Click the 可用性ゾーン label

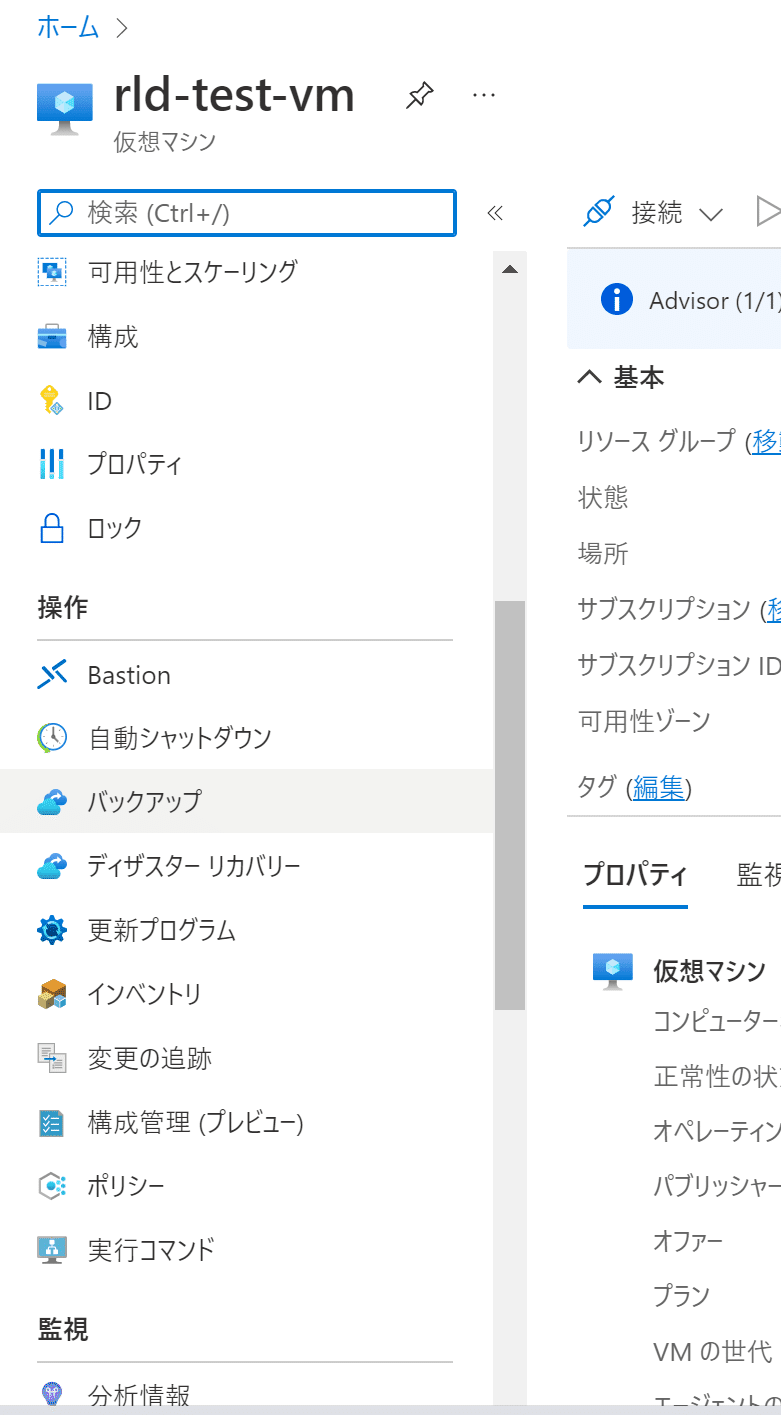pyautogui.click(x=645, y=720)
